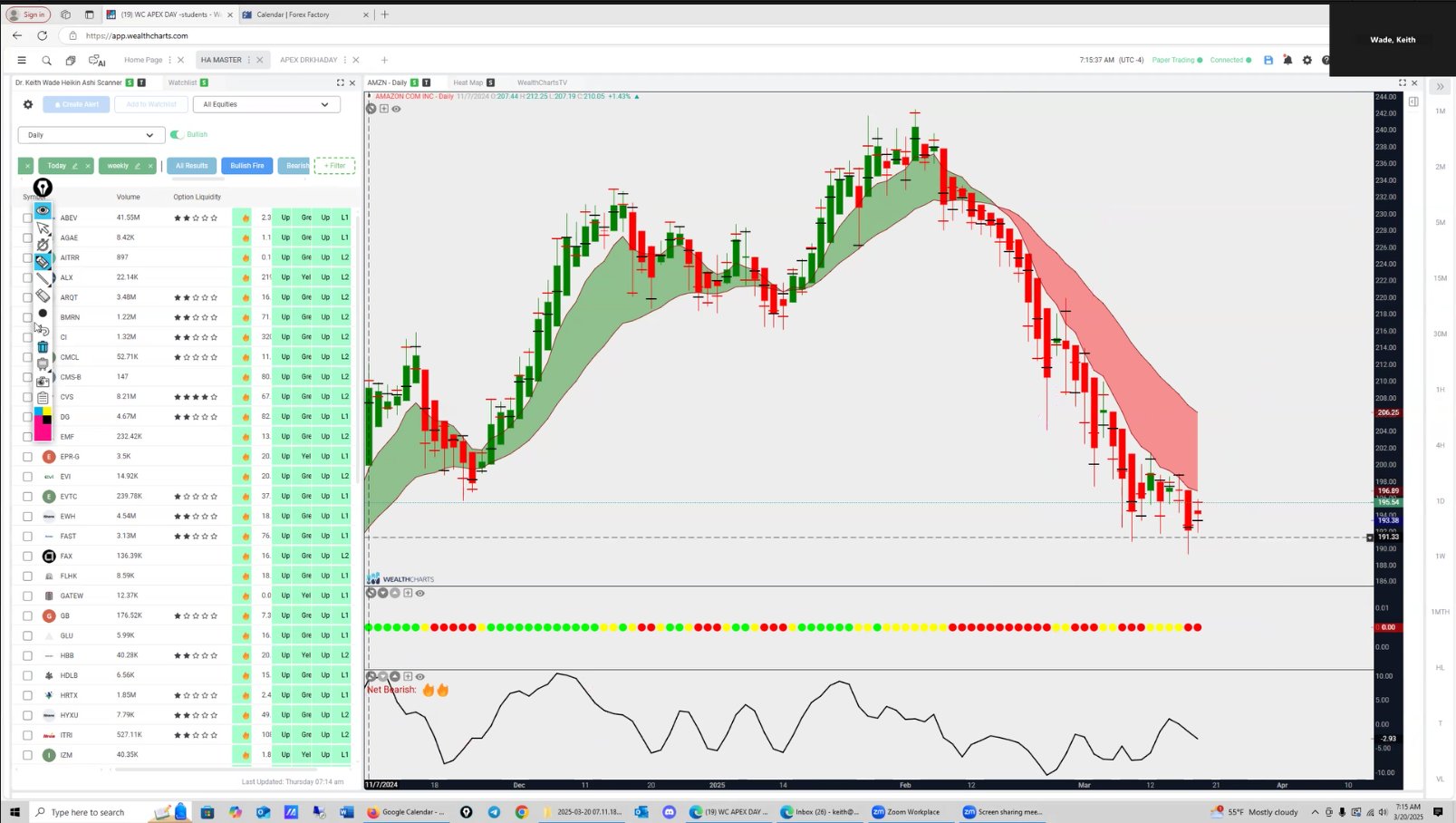Open the notifications bell
The height and width of the screenshot is (823, 1456).
pyautogui.click(x=1287, y=60)
